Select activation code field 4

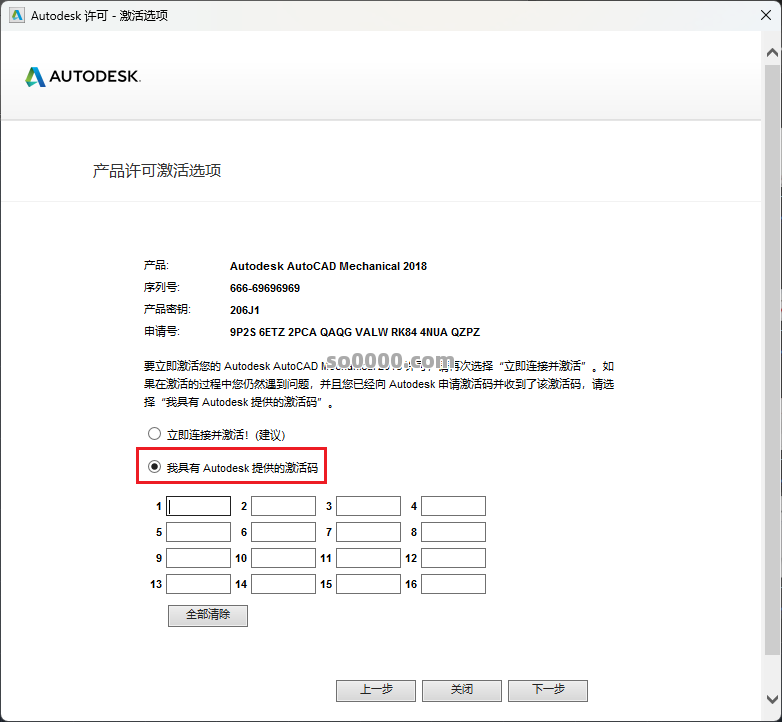[x=453, y=506]
